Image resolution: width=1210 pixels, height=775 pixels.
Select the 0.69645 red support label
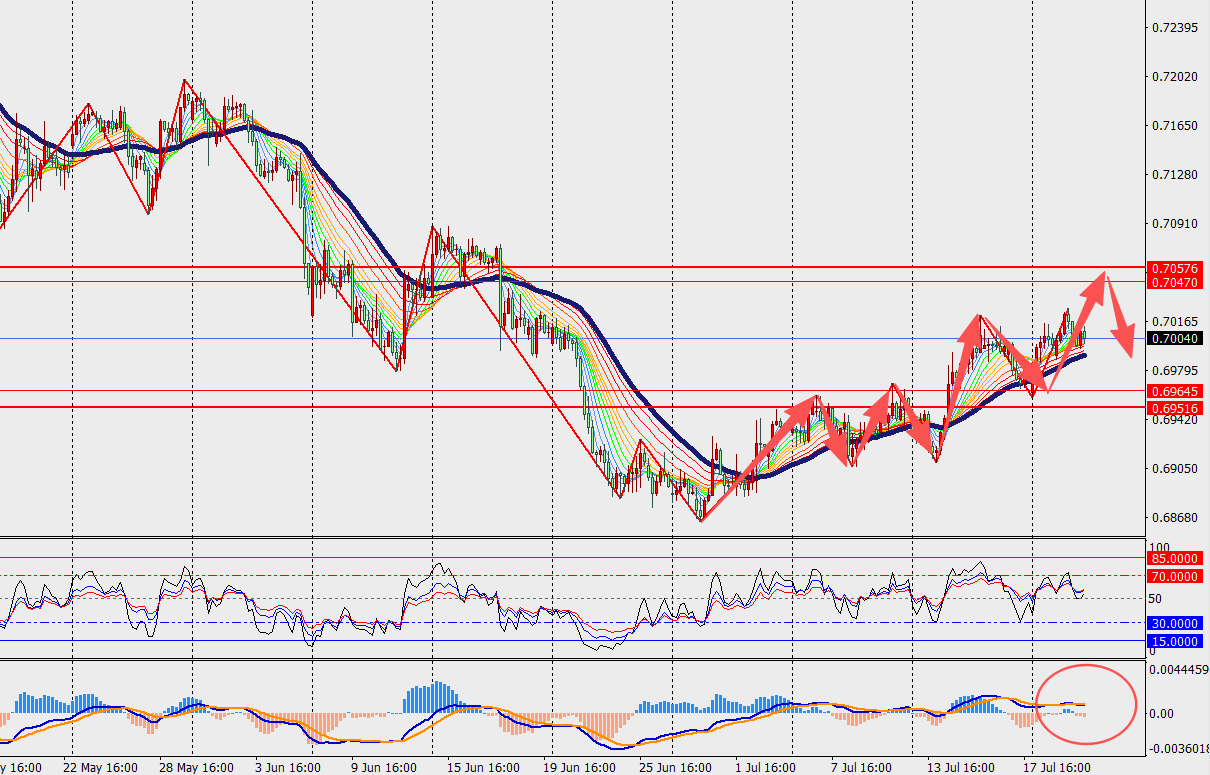click(1175, 391)
